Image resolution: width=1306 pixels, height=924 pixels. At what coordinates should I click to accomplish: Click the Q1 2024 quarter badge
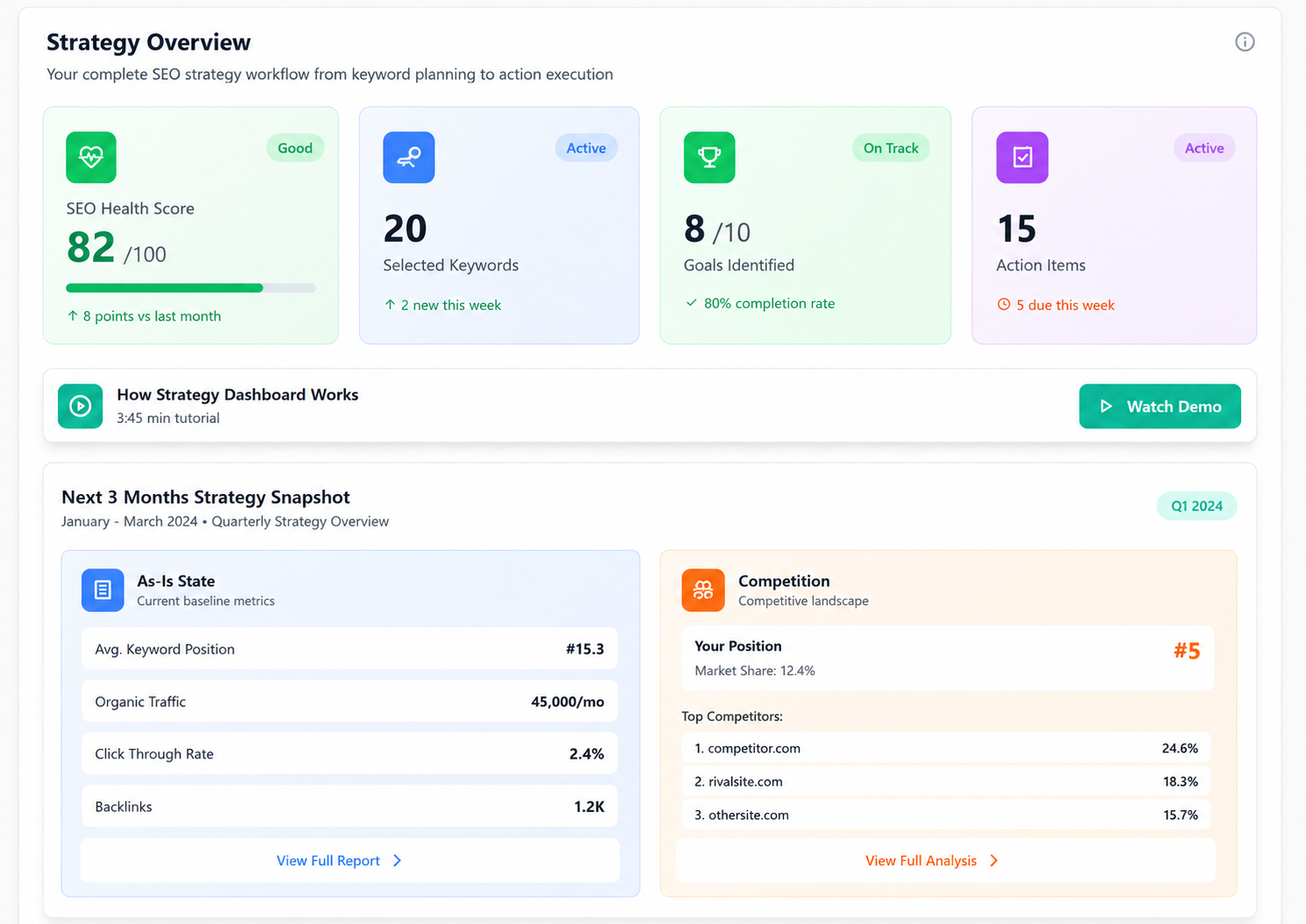tap(1197, 506)
